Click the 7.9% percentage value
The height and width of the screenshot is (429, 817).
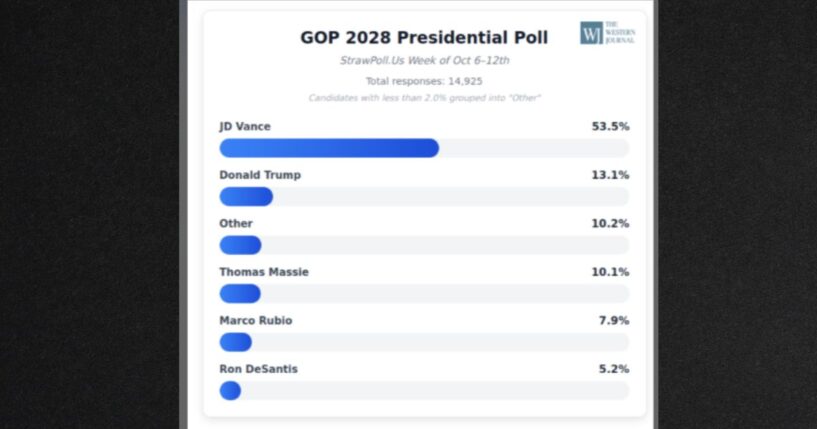(613, 321)
